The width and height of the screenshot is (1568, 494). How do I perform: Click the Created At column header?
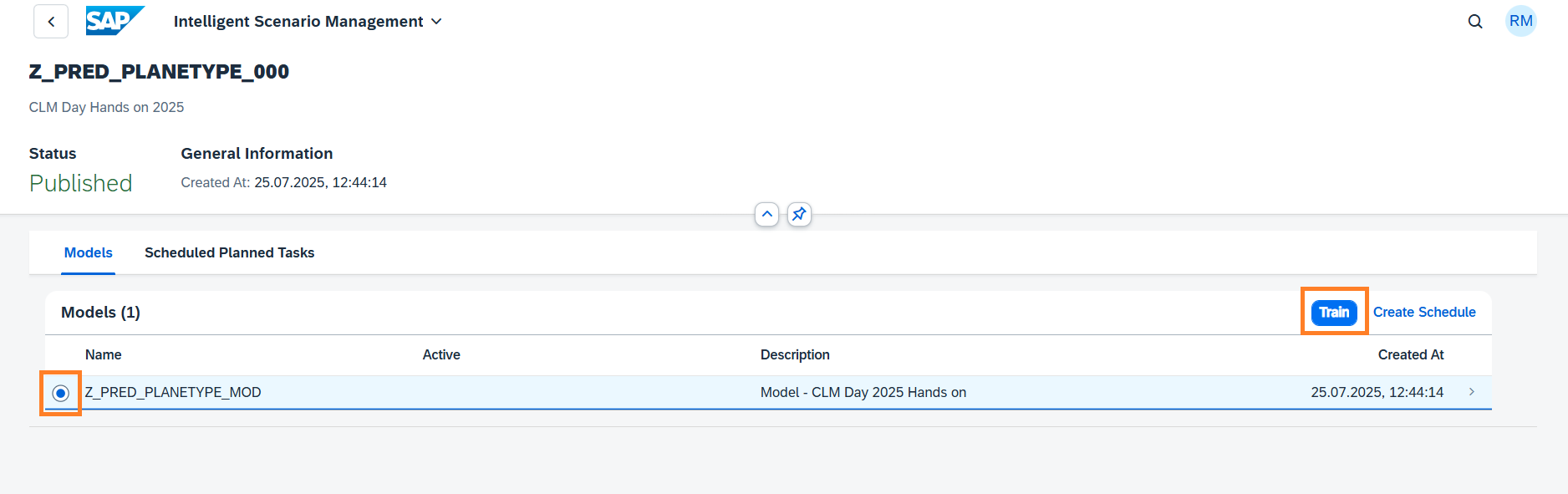pyautogui.click(x=1410, y=354)
